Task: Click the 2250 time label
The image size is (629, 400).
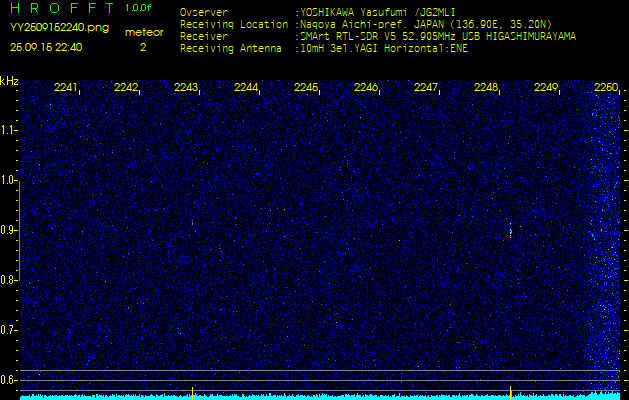Action: tap(606, 88)
